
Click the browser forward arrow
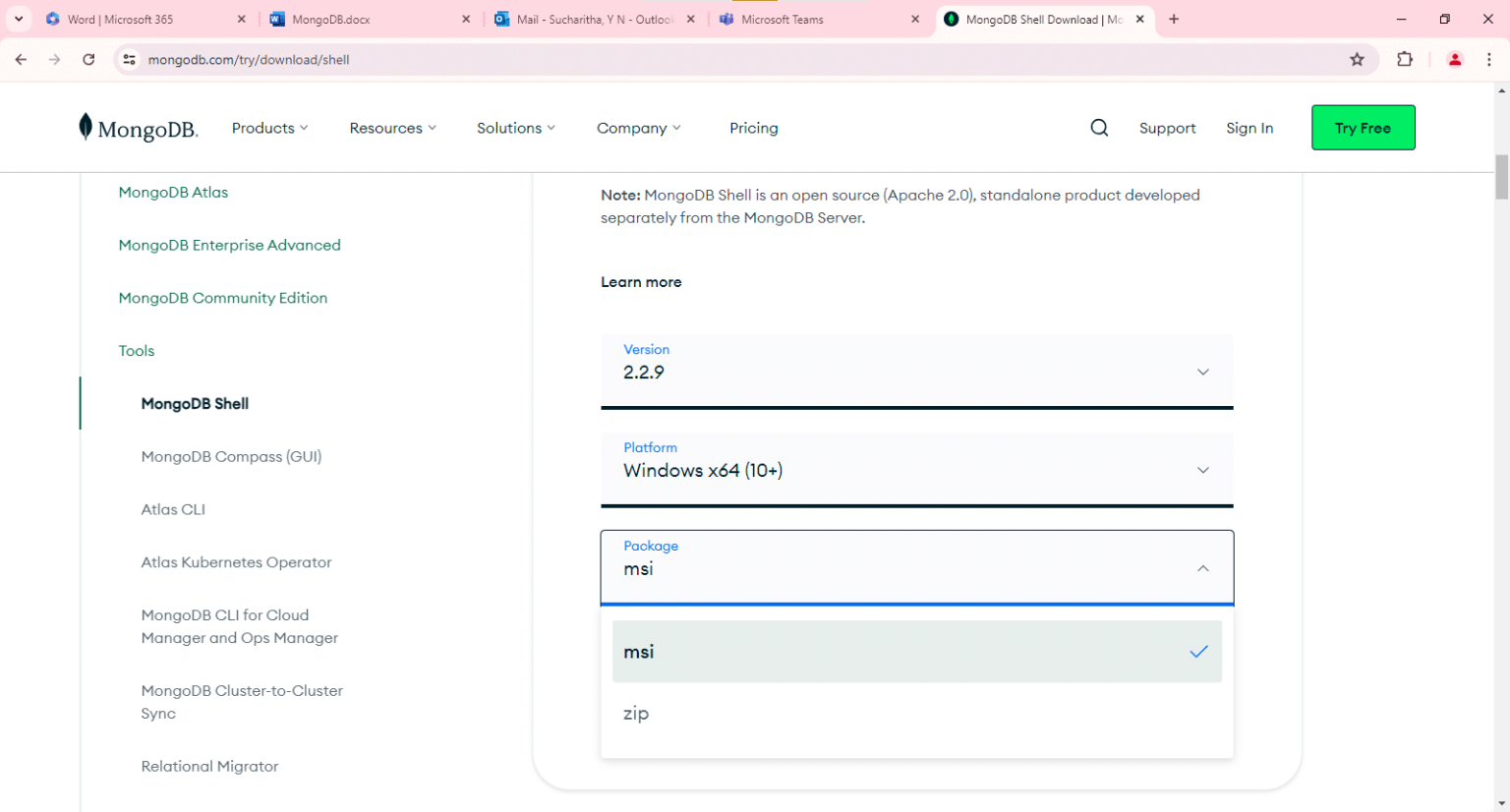(x=54, y=59)
